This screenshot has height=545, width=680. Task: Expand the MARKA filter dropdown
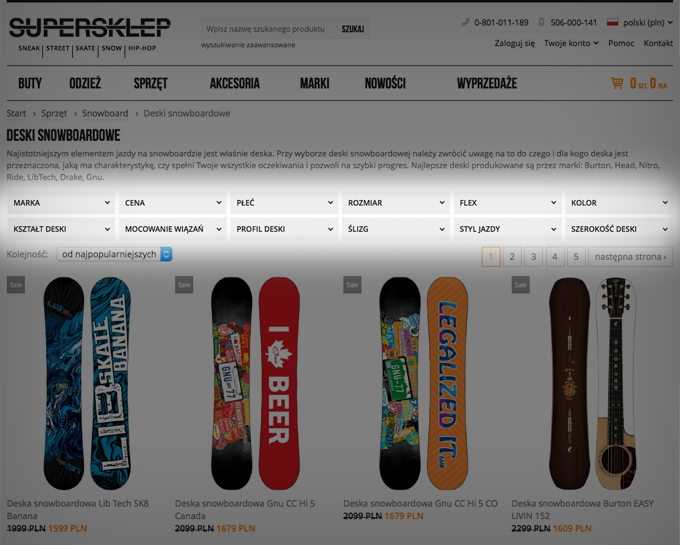pos(61,203)
